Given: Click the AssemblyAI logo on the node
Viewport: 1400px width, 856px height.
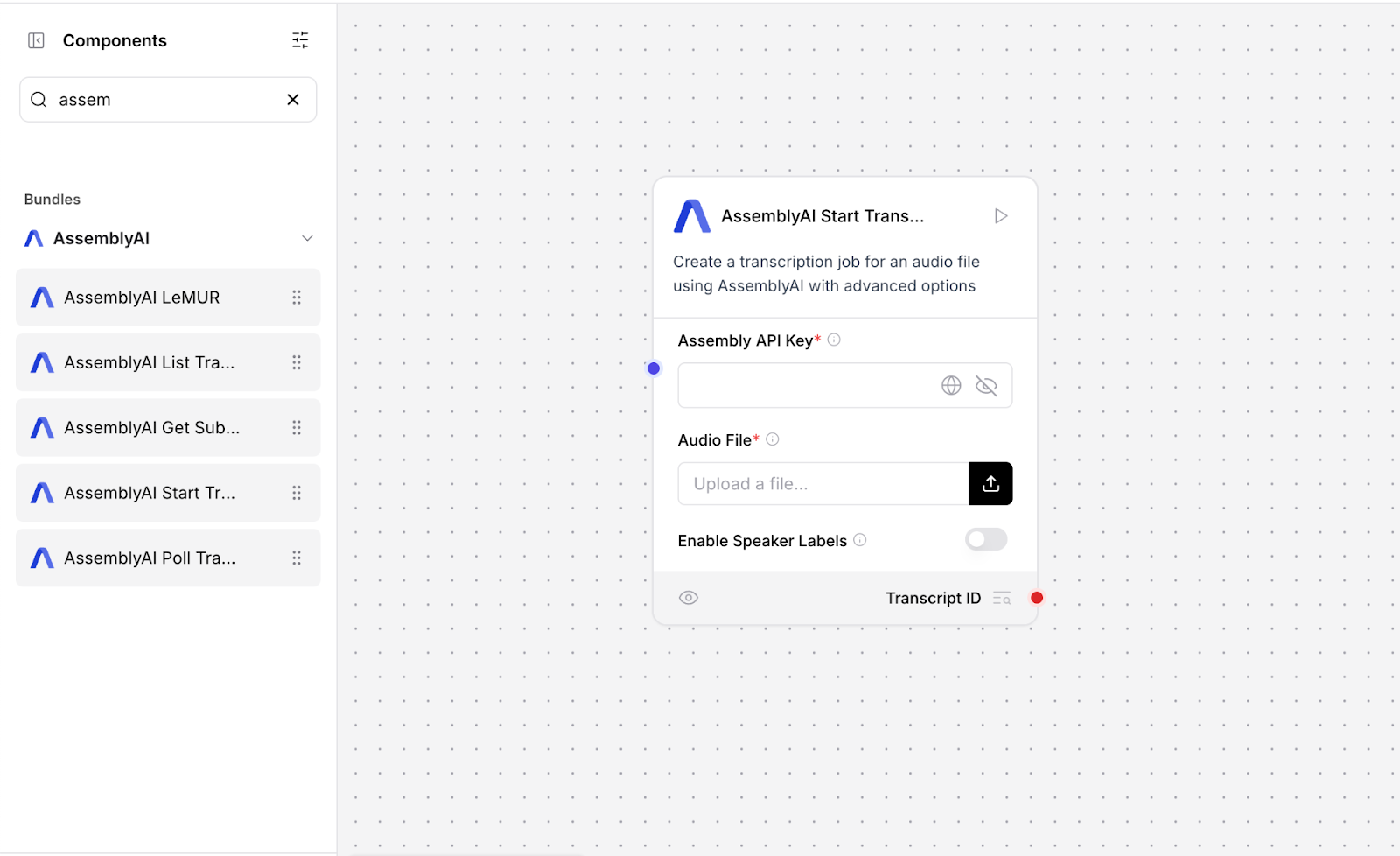Looking at the screenshot, I should tap(691, 216).
